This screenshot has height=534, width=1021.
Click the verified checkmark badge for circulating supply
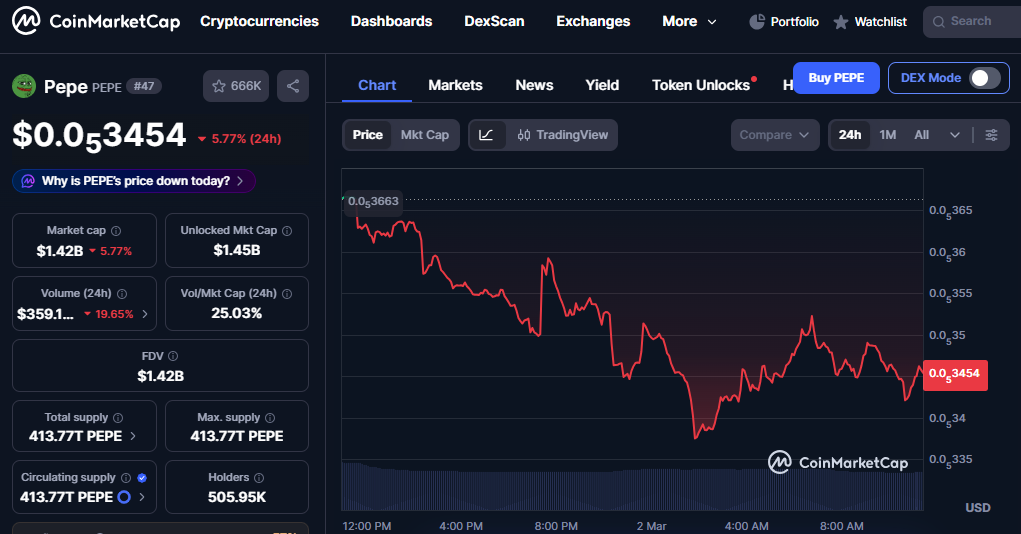click(142, 477)
